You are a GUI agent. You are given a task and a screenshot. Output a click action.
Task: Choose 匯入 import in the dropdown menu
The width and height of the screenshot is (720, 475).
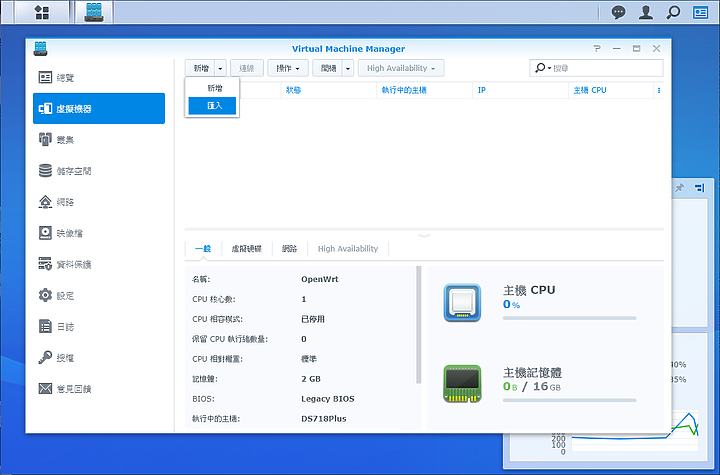(x=212, y=106)
